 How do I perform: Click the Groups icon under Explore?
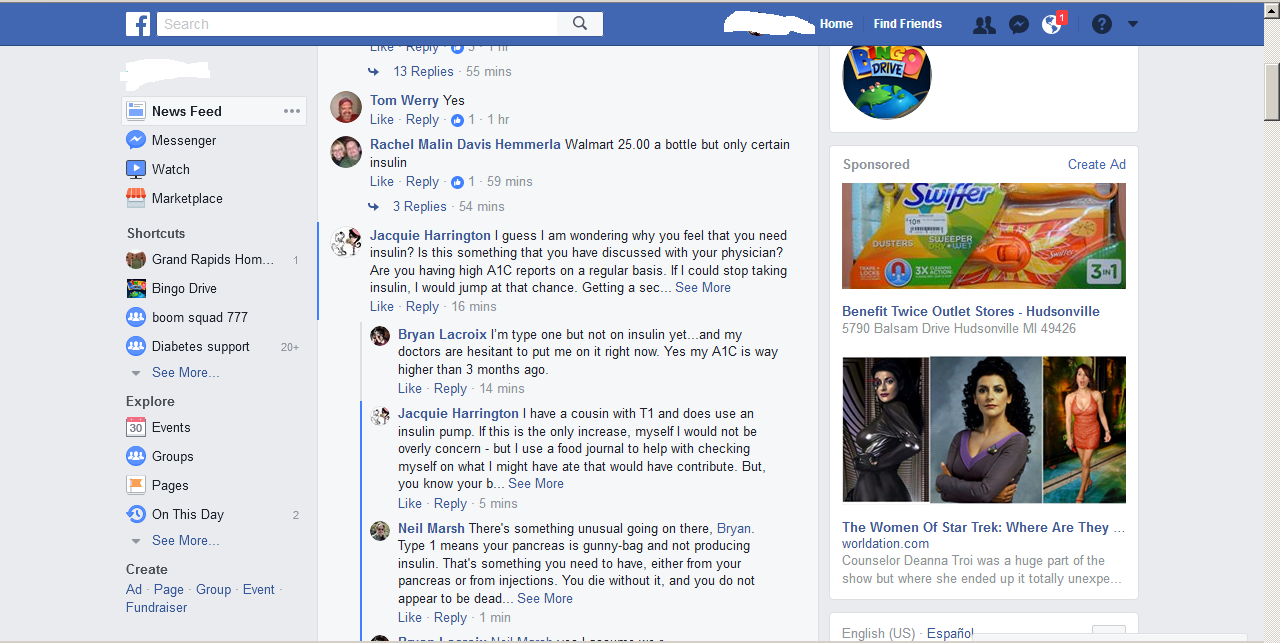click(x=136, y=456)
